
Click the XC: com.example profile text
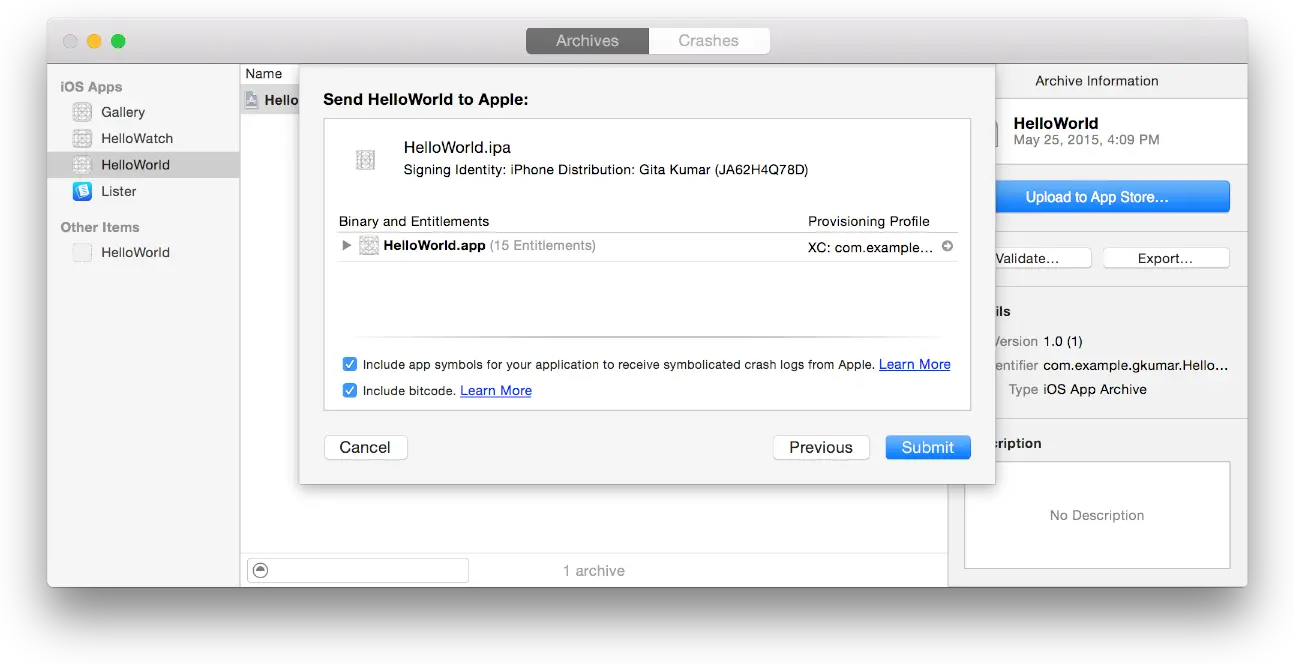[870, 246]
